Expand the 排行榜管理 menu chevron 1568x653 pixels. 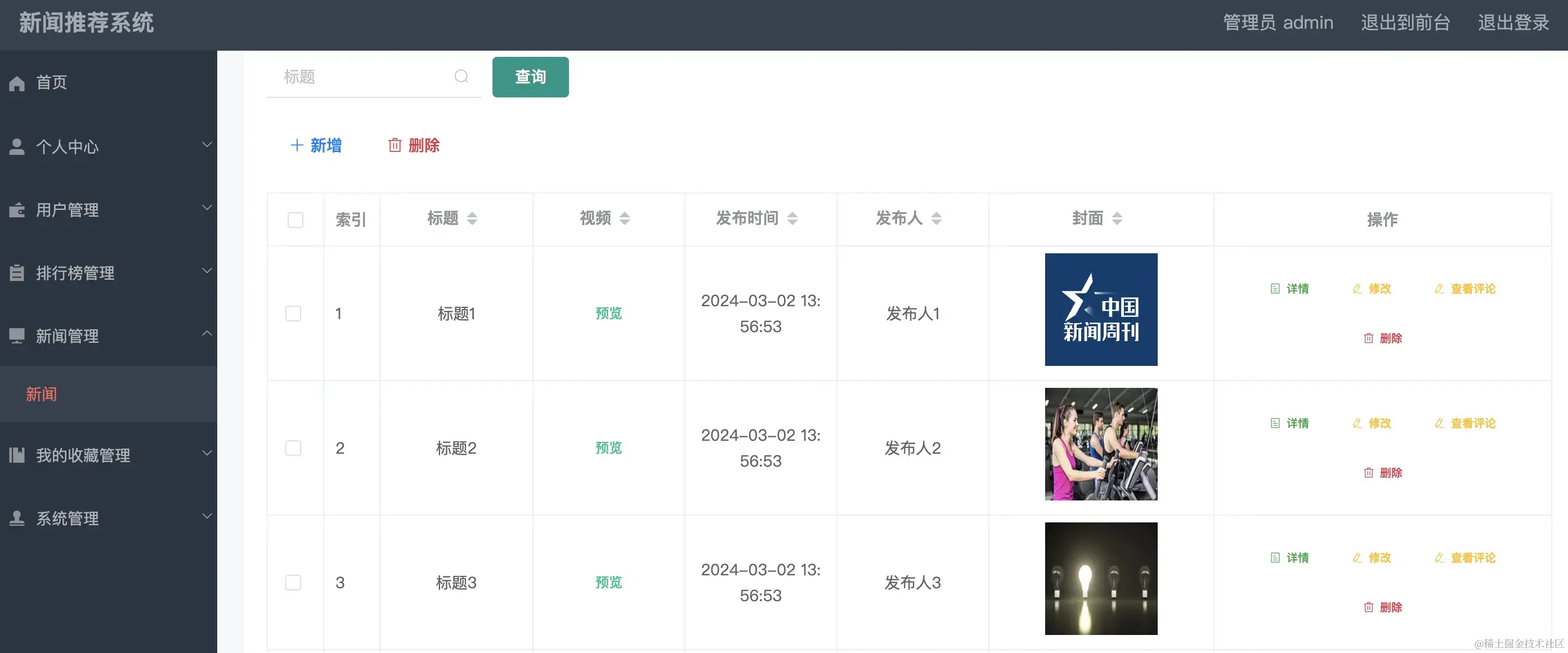[x=207, y=271]
